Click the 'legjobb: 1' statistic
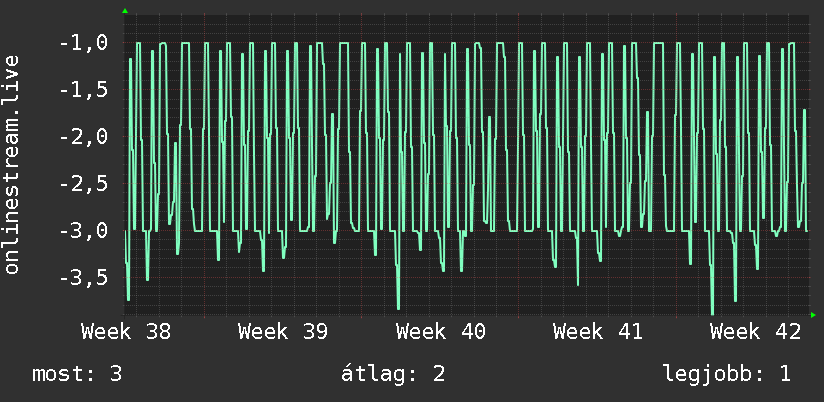Viewport: 824px width, 402px height. click(x=727, y=374)
